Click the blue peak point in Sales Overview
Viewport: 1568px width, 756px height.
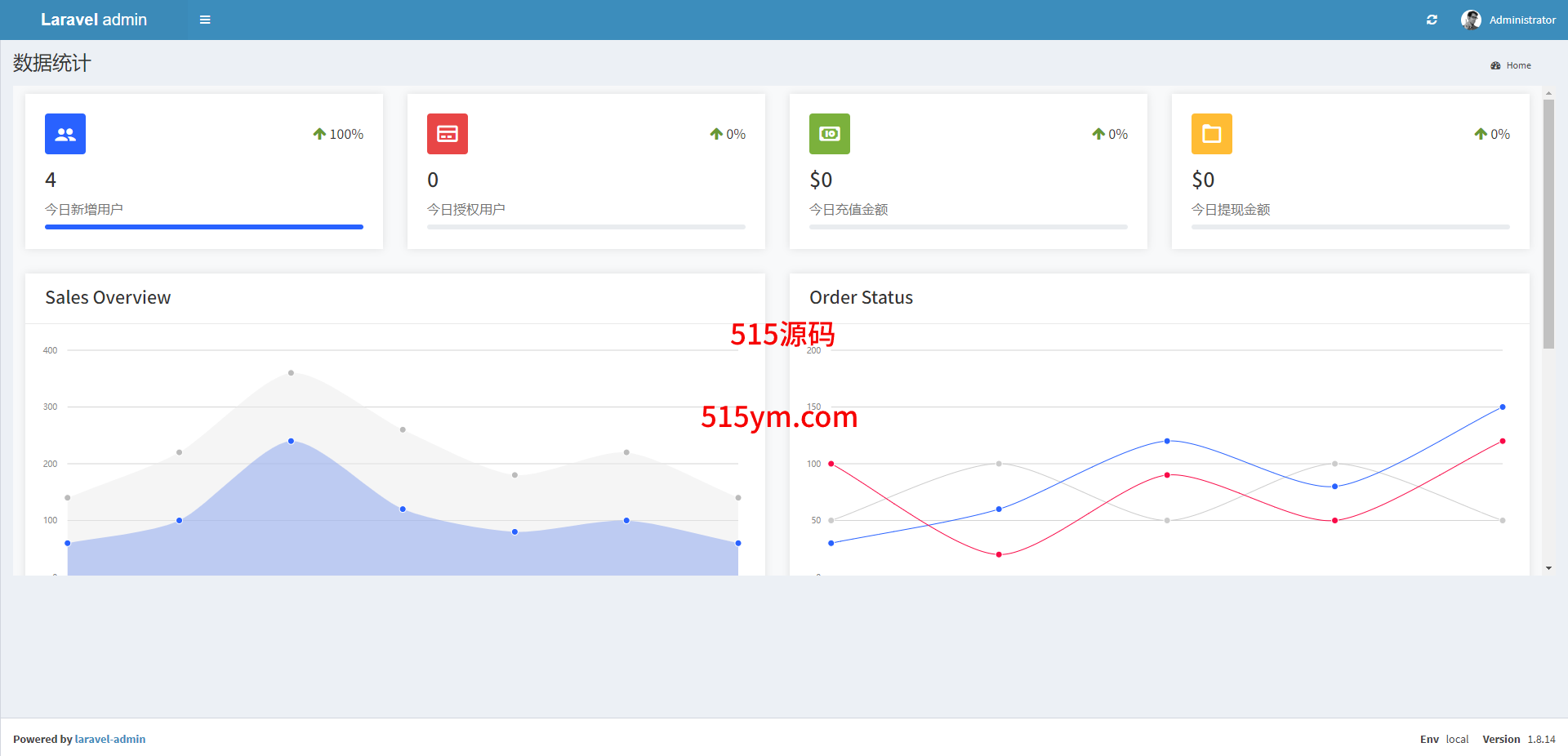coord(291,441)
